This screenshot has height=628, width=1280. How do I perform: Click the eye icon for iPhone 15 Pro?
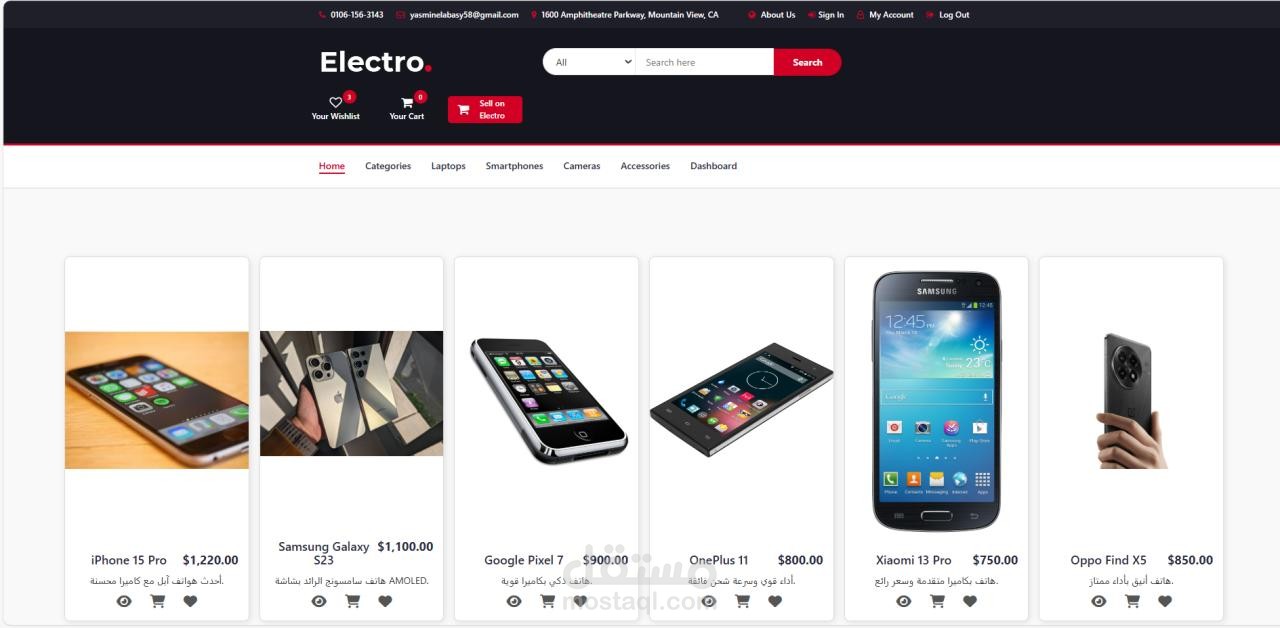click(124, 601)
